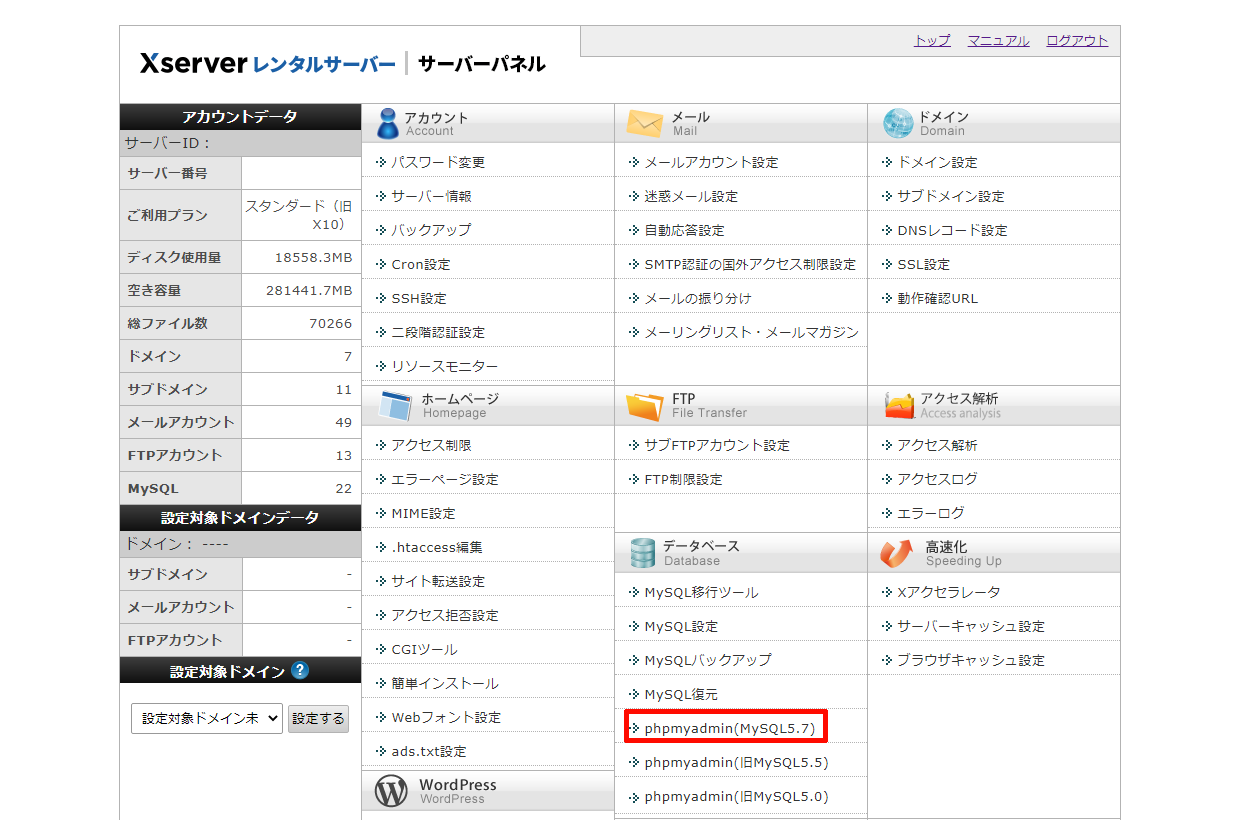Click the Speeding Up arrow icon
The height and width of the screenshot is (820, 1239).
click(x=897, y=553)
